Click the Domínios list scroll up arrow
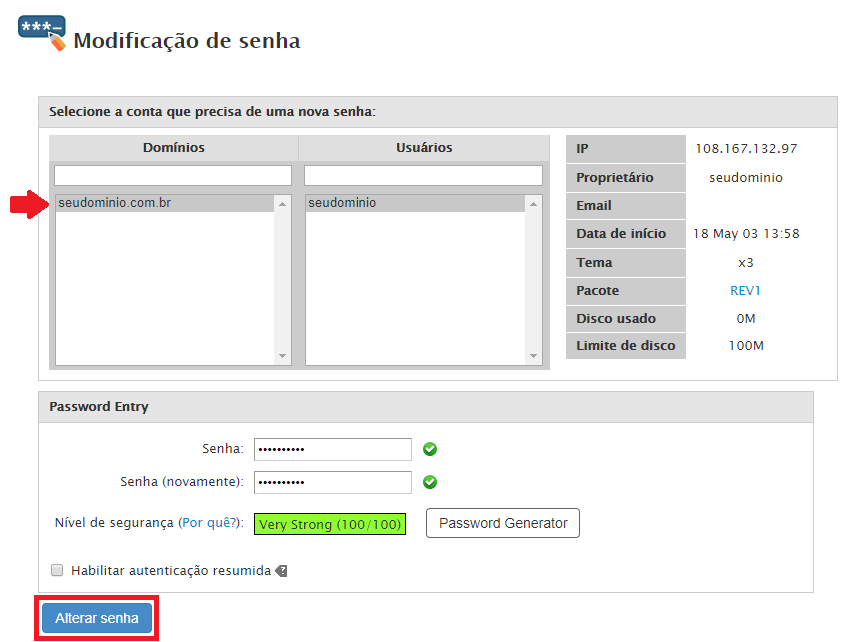The width and height of the screenshot is (844, 642). click(x=282, y=204)
